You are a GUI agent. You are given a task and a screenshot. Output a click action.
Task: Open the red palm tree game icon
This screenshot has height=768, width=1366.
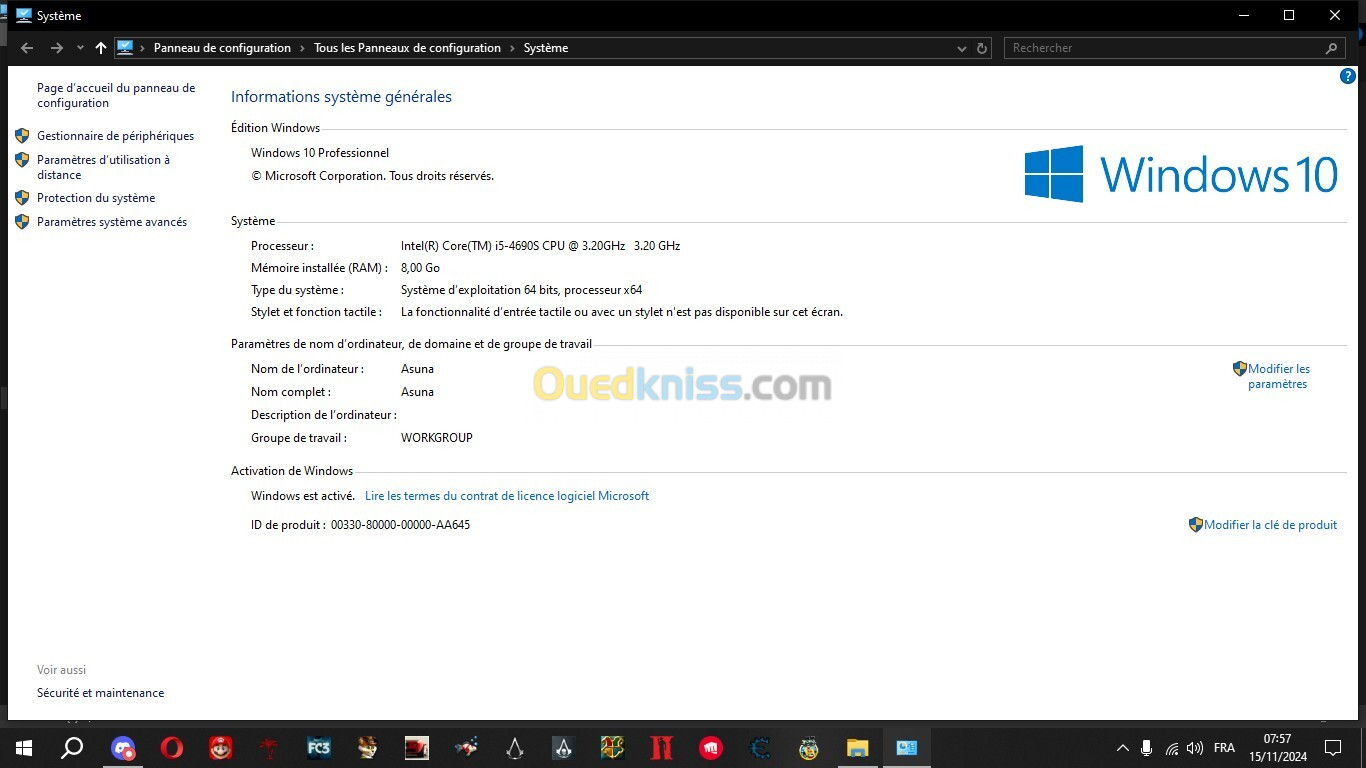[270, 747]
